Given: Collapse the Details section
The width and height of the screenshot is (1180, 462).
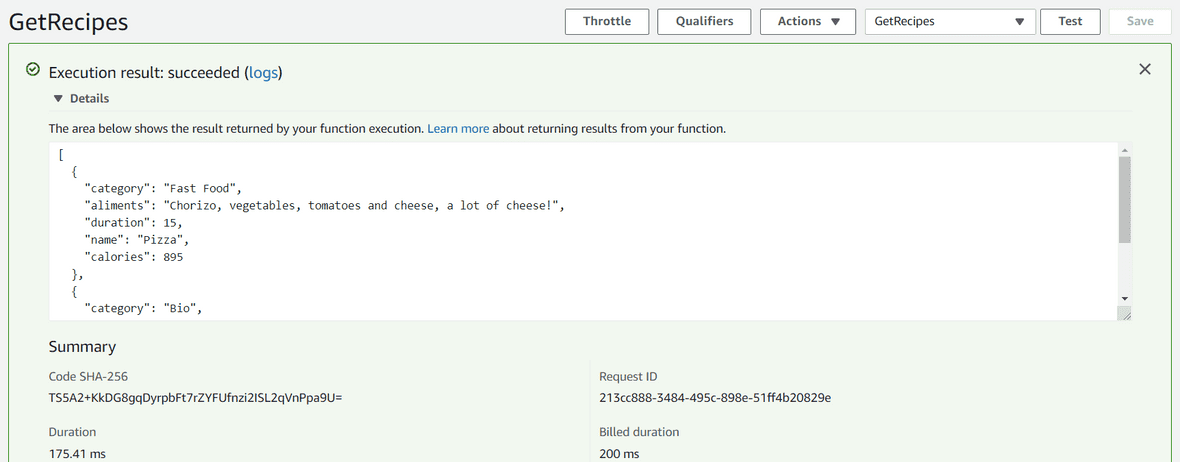Looking at the screenshot, I should 59,99.
